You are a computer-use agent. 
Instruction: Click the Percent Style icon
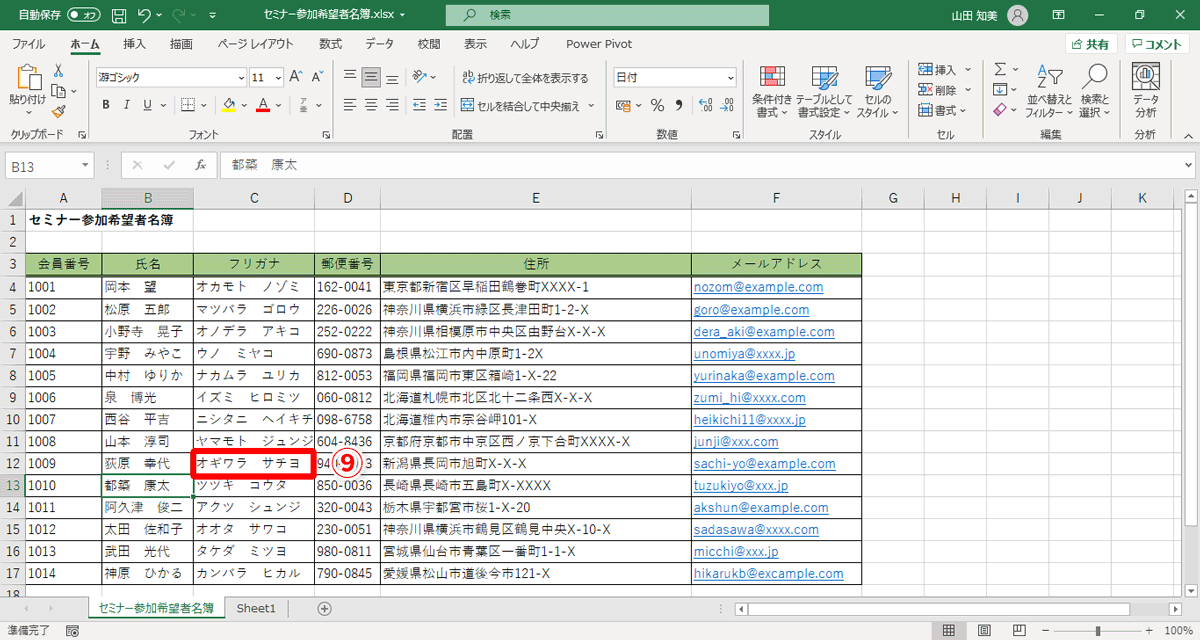[x=657, y=105]
